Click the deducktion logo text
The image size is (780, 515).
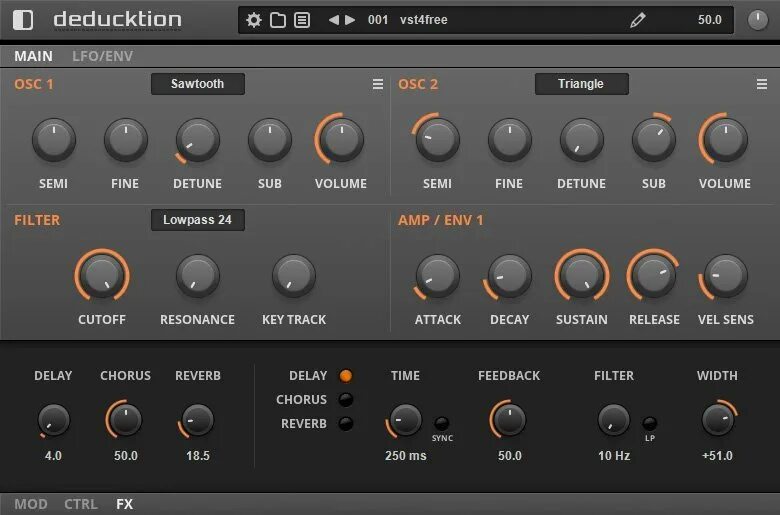[x=117, y=20]
